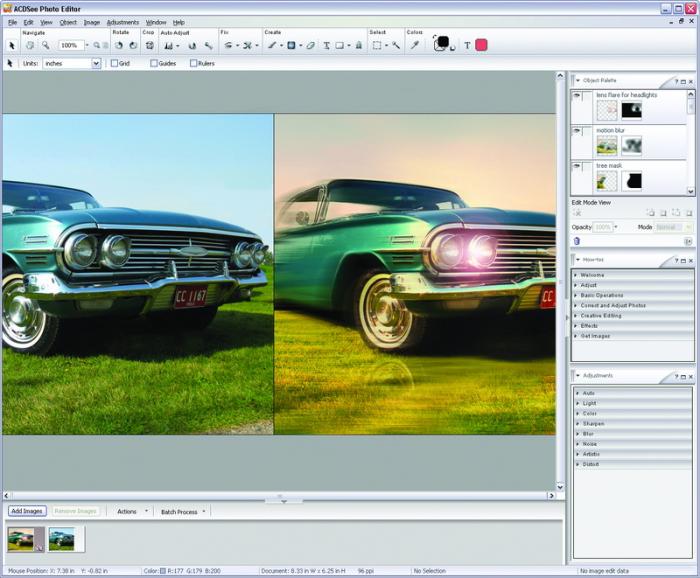Enable the Guides checkbox
700x578 pixels.
pyautogui.click(x=154, y=63)
